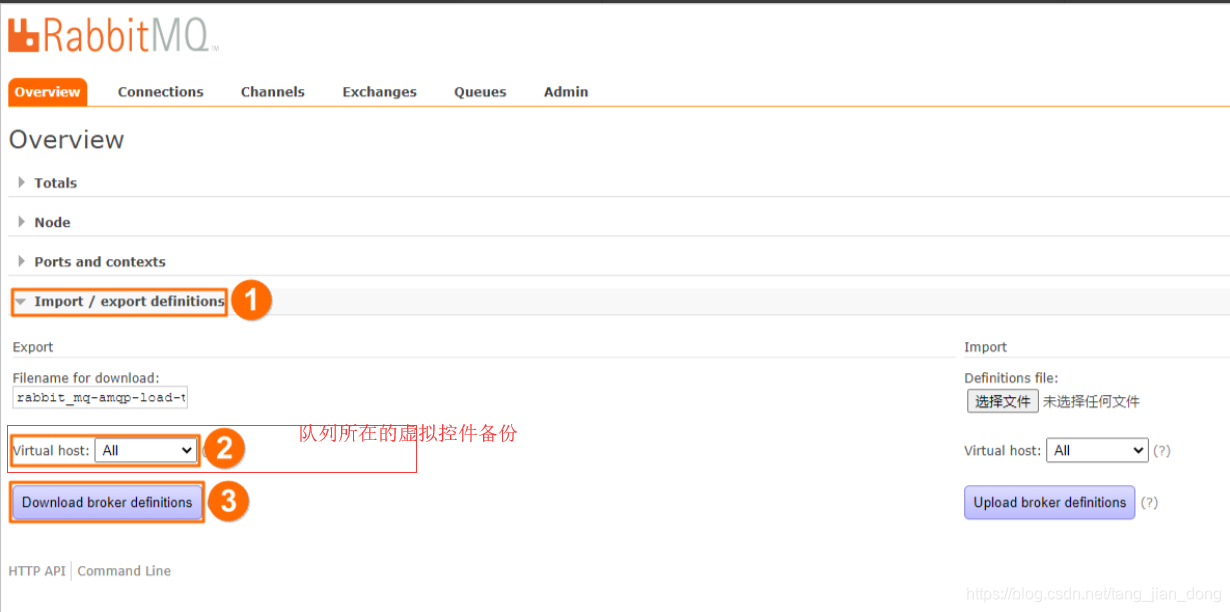Click Download broker definitions button
This screenshot has height=612, width=1230.
[x=107, y=502]
